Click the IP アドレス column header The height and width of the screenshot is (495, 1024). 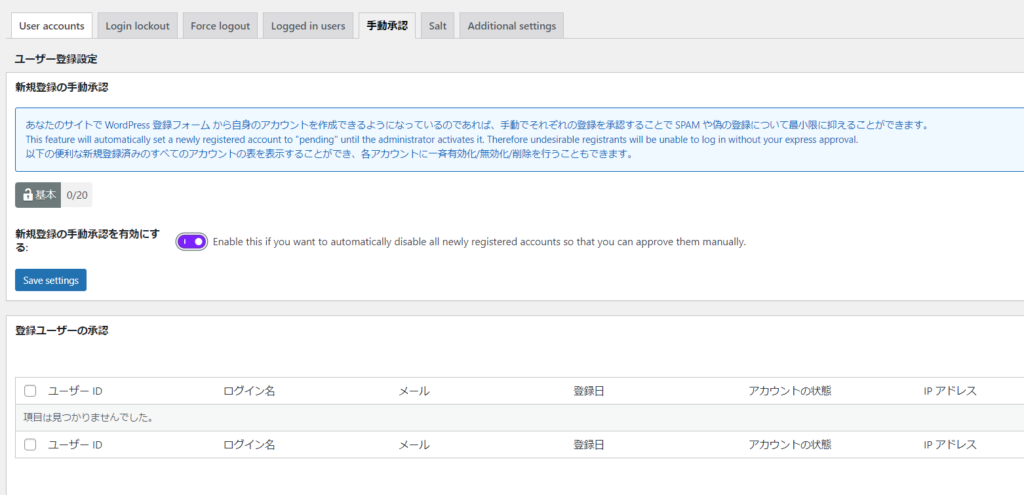coord(949,391)
